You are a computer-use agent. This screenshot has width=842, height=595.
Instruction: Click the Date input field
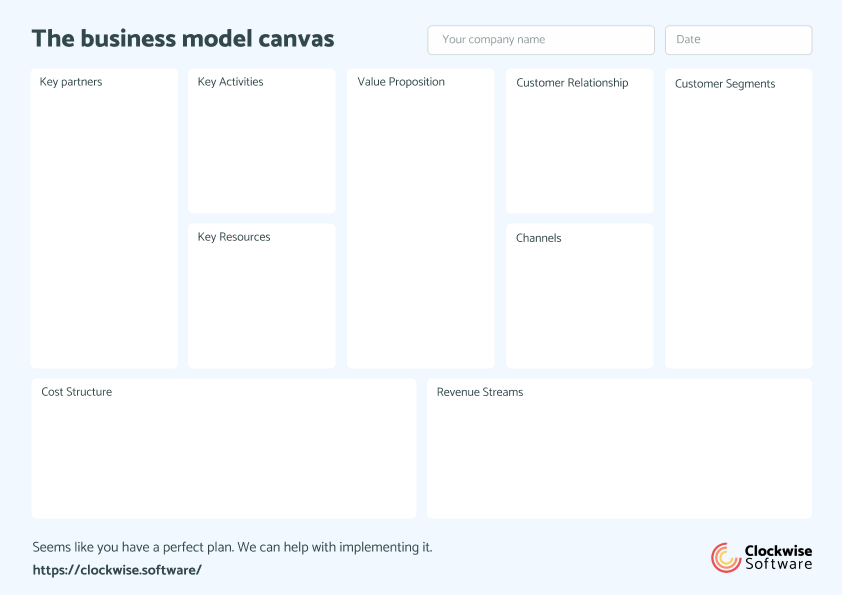[738, 40]
